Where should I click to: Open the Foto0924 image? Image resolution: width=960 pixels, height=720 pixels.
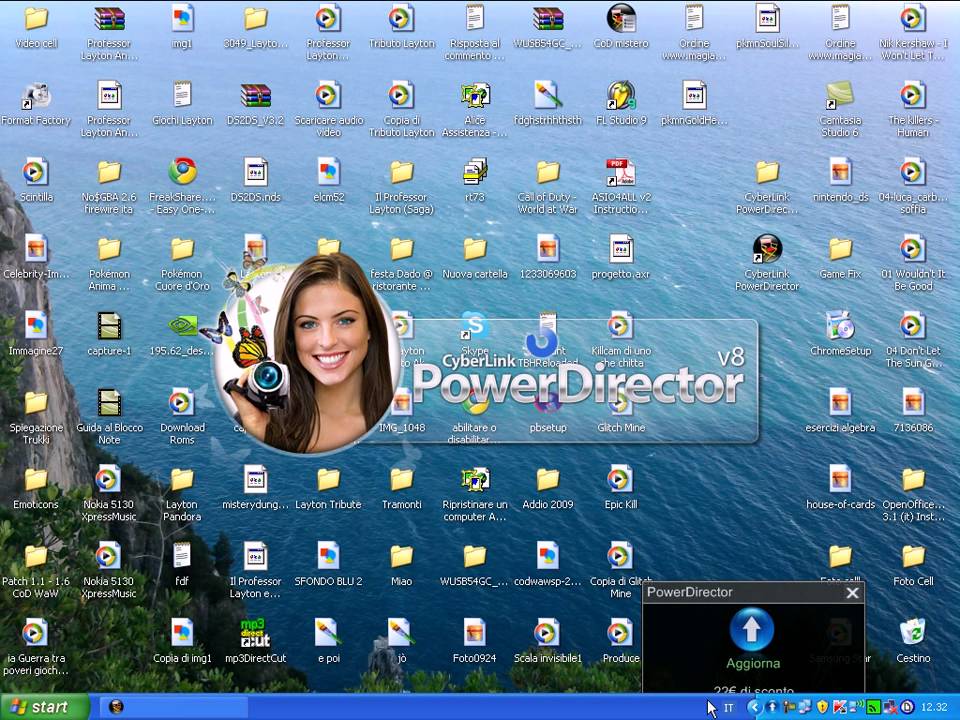point(474,633)
